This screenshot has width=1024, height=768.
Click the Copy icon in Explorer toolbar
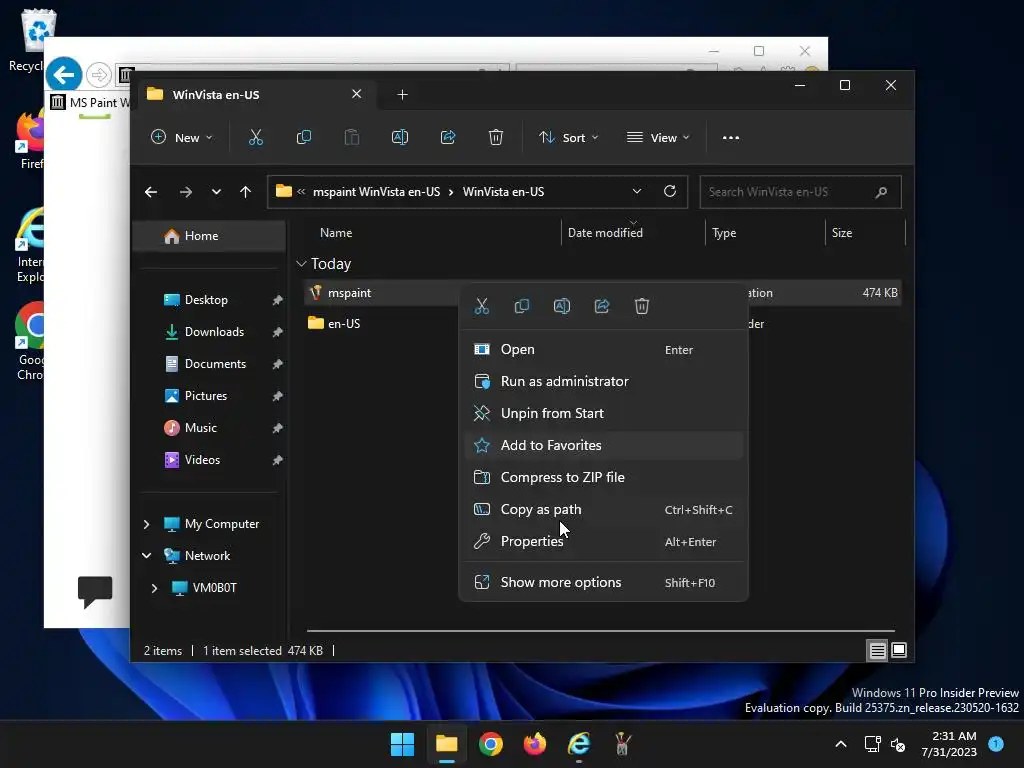304,137
